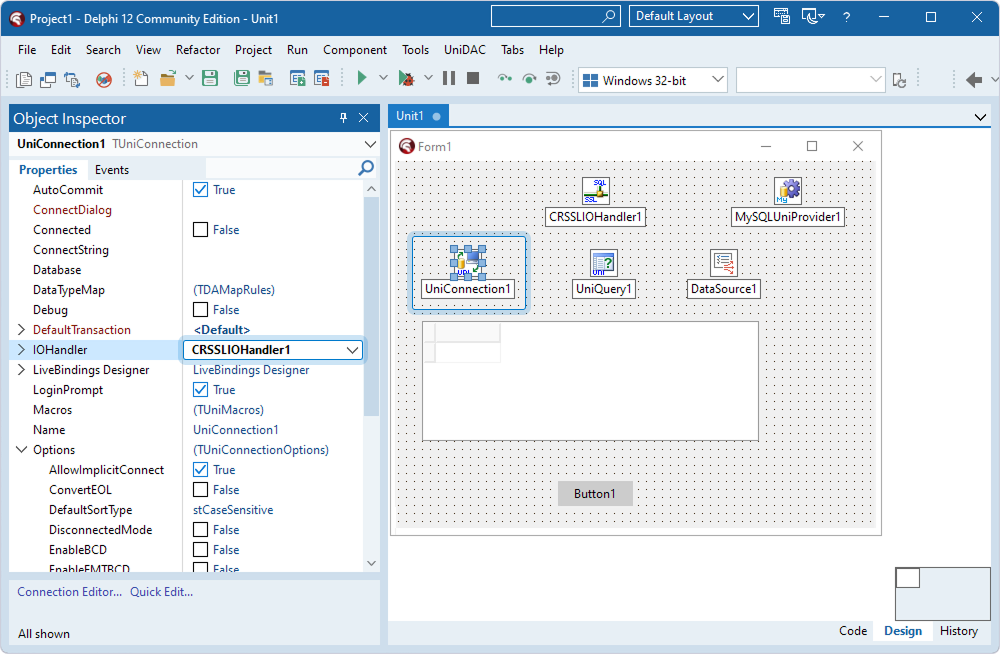Click Remove File from Project icon
Viewport: 1000px width, 654px height.
[x=322, y=78]
